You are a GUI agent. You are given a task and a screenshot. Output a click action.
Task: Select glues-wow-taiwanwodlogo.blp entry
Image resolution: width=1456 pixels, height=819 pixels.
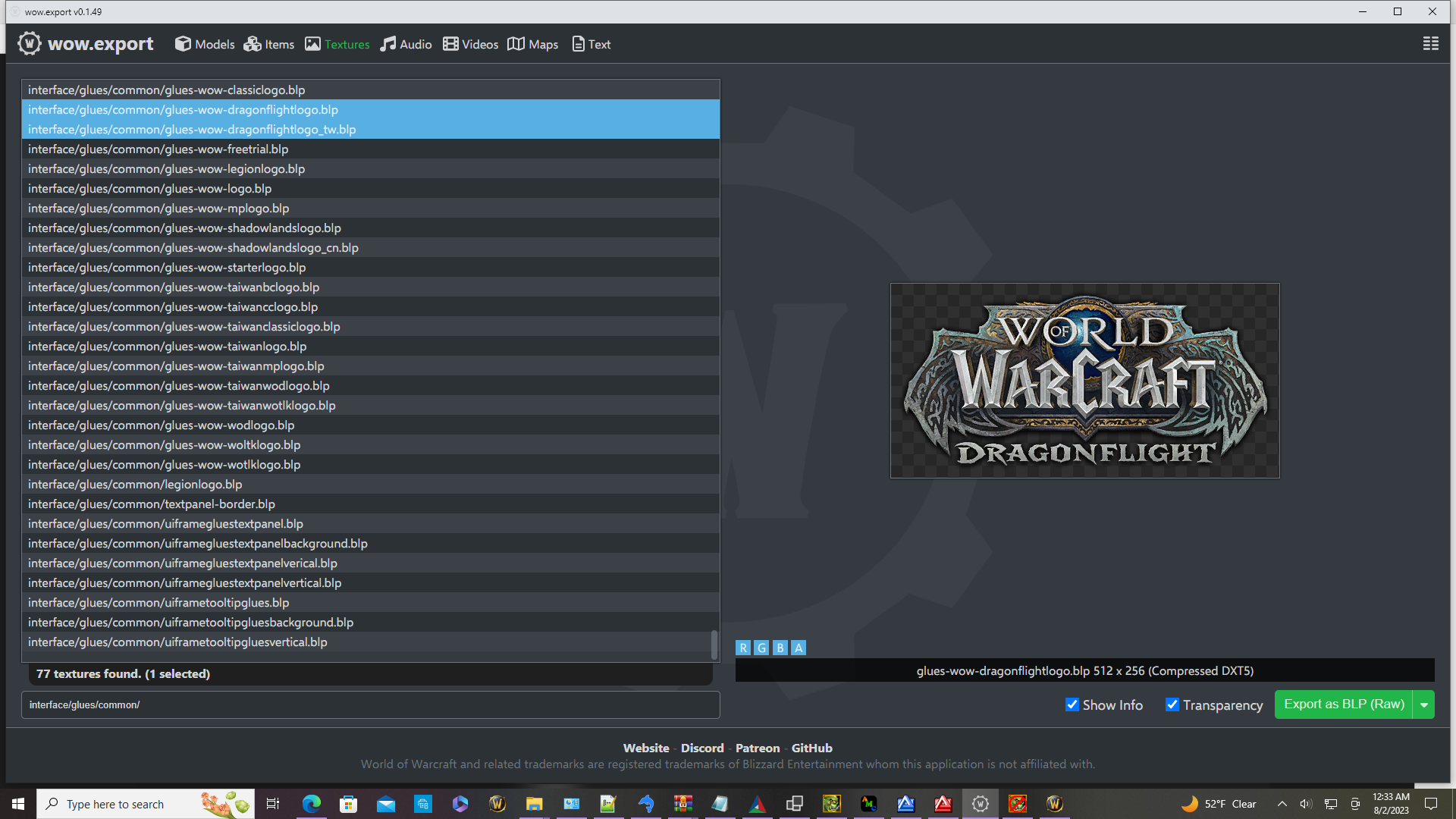[x=371, y=385]
